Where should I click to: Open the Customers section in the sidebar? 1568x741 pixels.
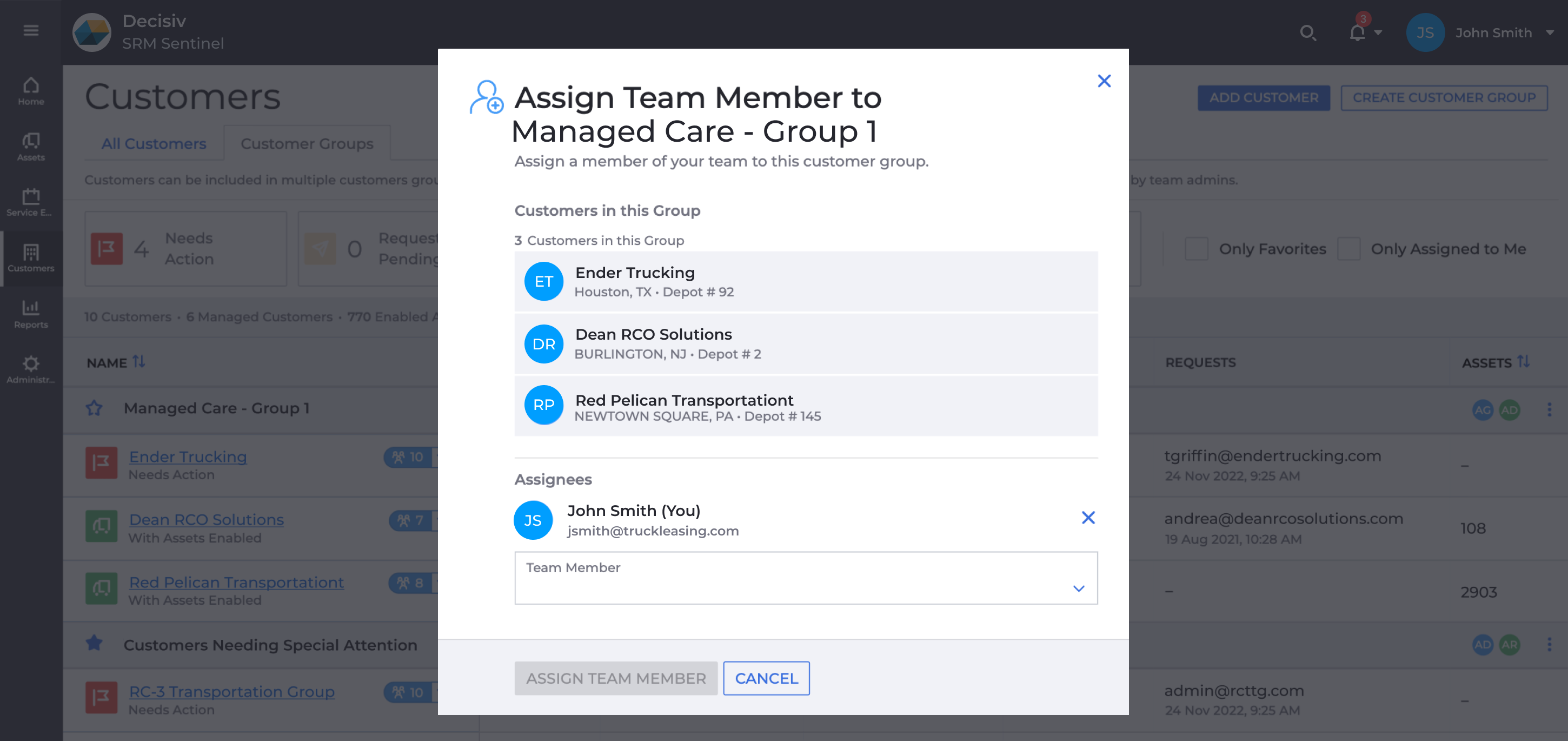coord(31,259)
